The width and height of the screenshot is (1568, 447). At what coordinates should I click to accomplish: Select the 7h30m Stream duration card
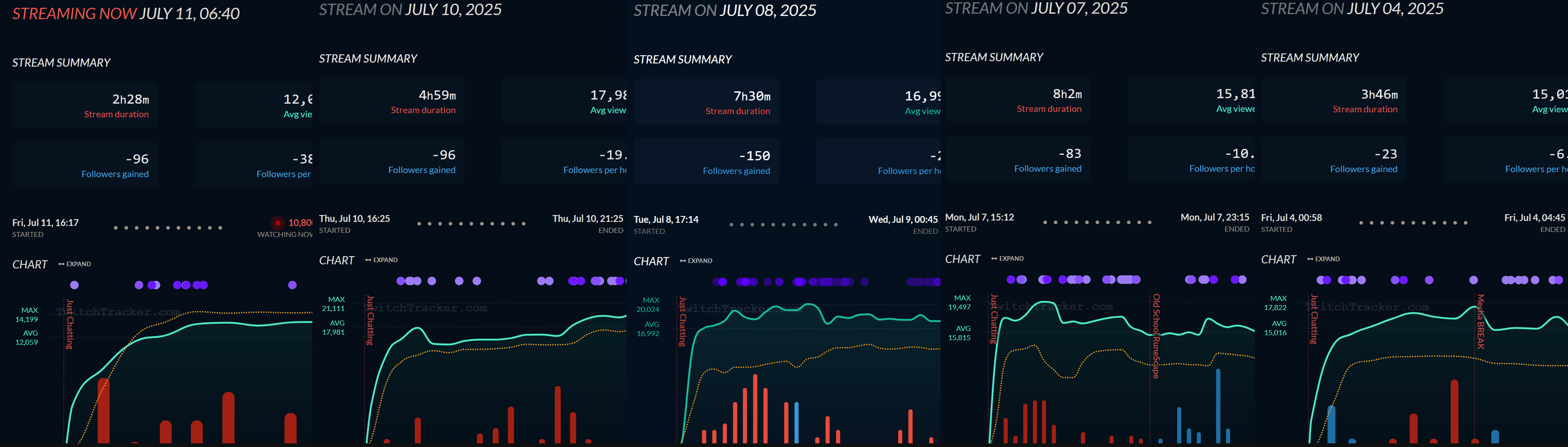(706, 102)
